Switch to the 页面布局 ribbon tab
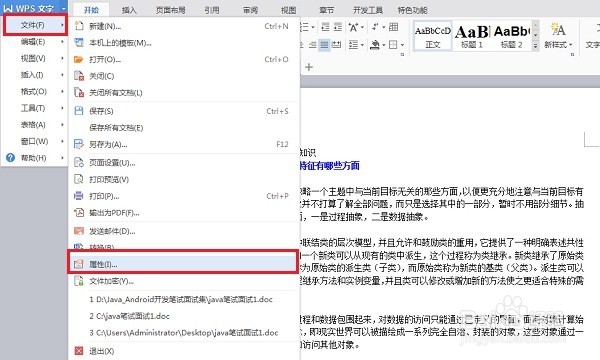This screenshot has width=600, height=360. click(x=171, y=10)
